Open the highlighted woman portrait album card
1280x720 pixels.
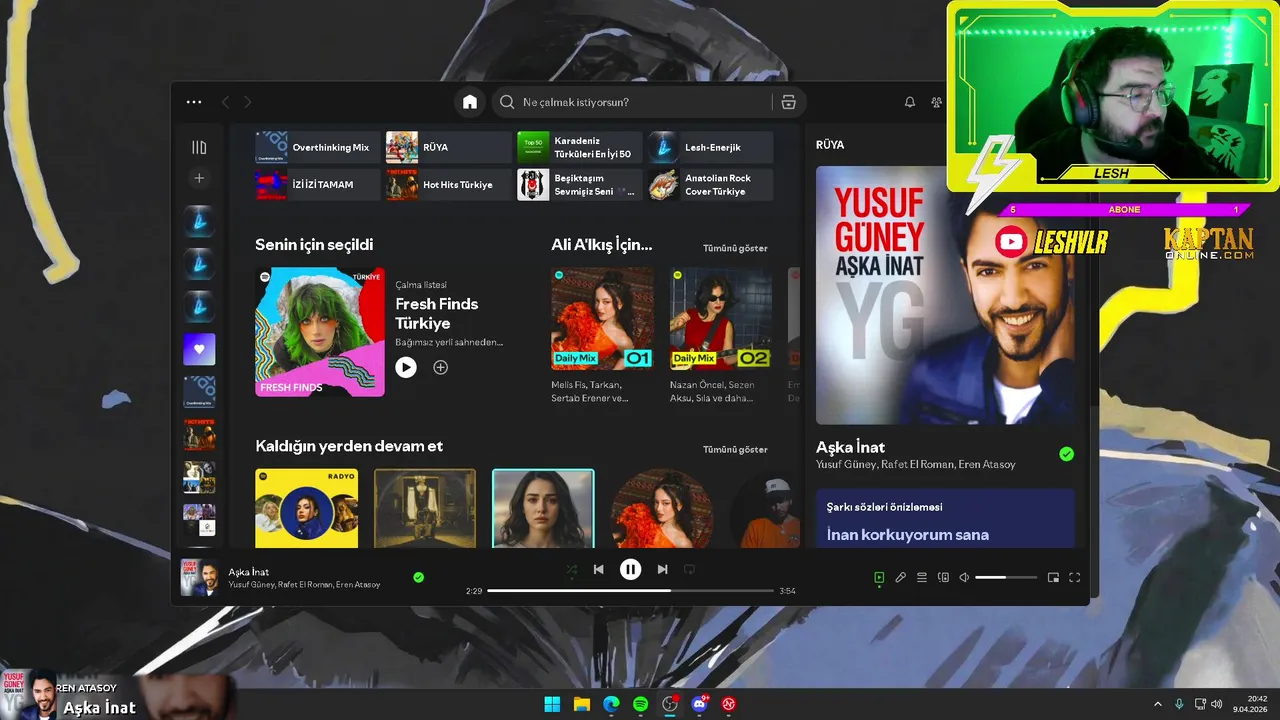(x=543, y=508)
